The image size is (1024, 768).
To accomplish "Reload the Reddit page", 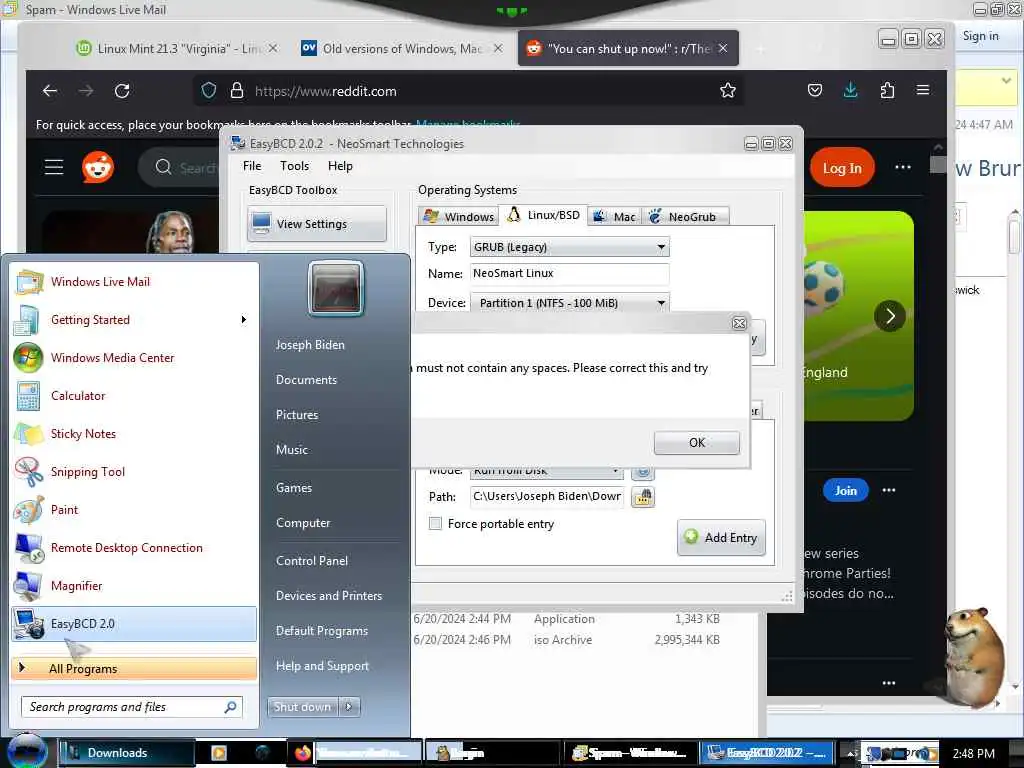I will [x=122, y=91].
